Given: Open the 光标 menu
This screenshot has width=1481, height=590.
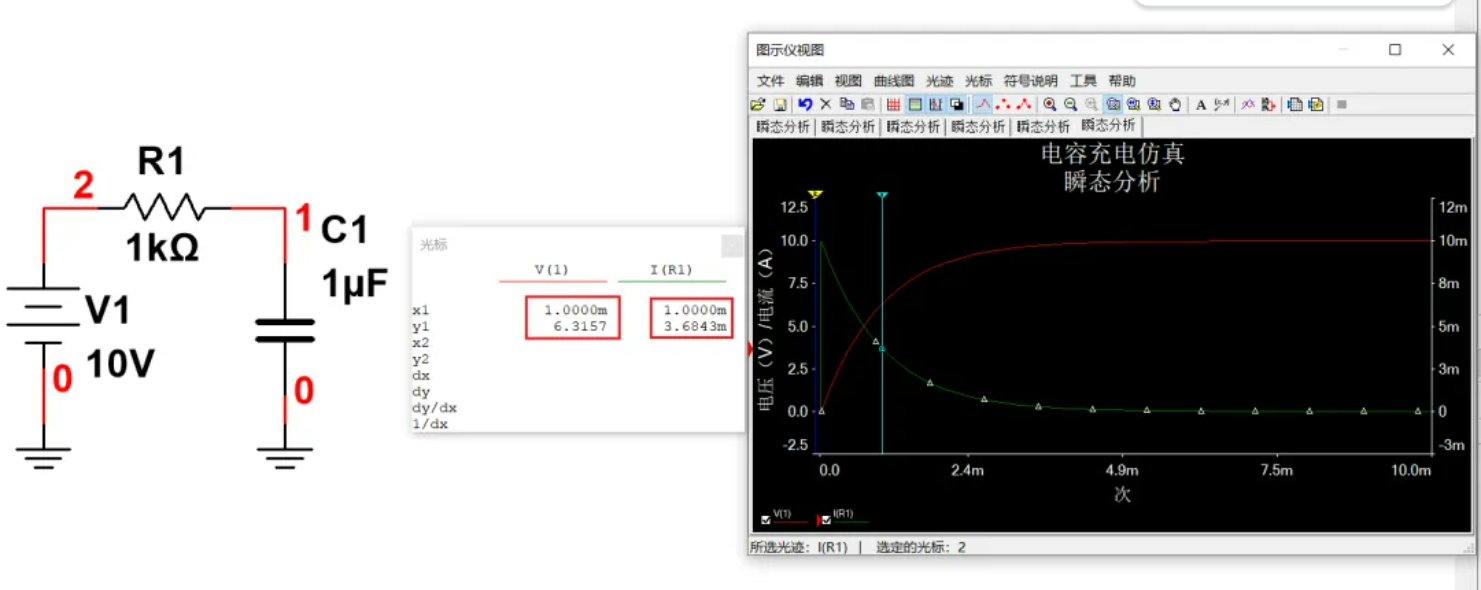Looking at the screenshot, I should click(x=978, y=81).
